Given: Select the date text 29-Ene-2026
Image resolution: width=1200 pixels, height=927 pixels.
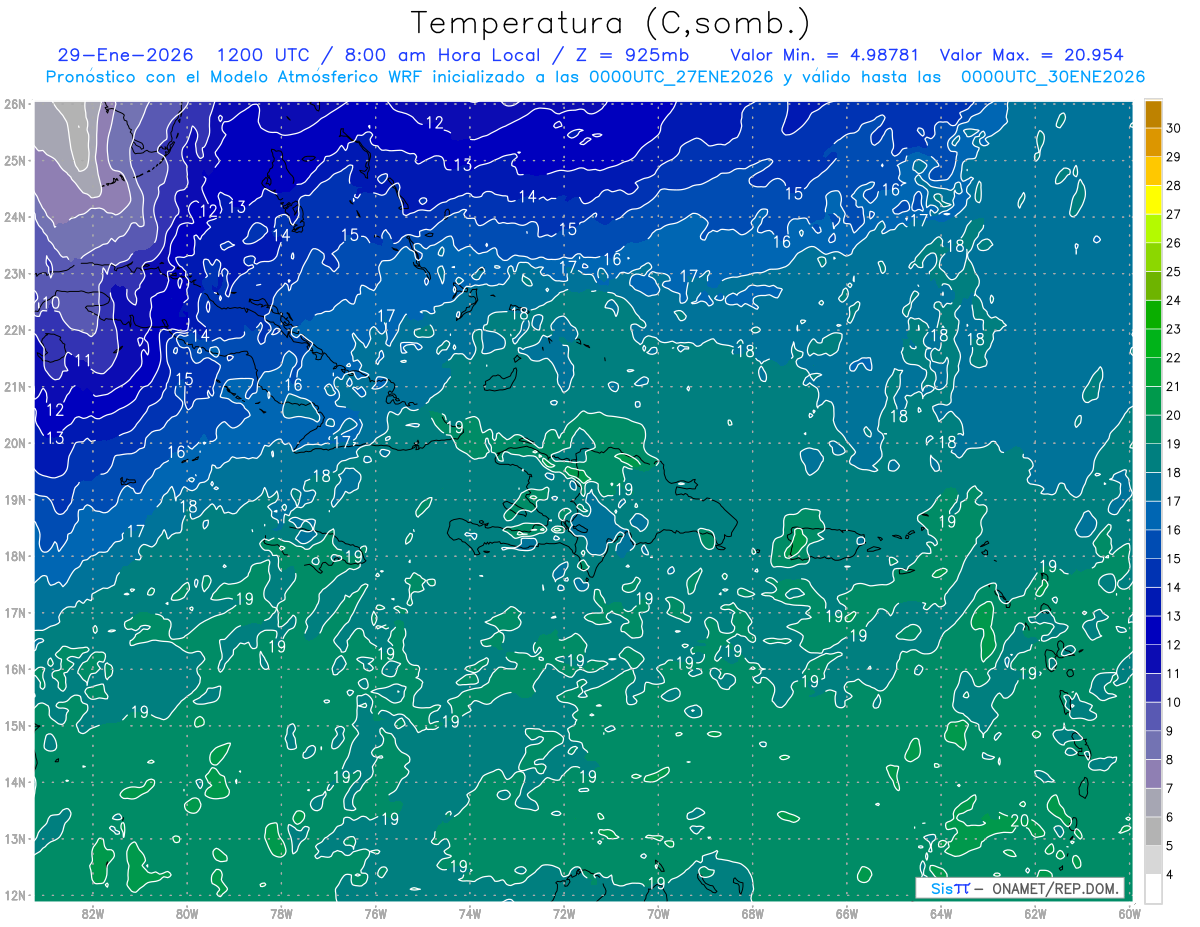Looking at the screenshot, I should (x=124, y=56).
